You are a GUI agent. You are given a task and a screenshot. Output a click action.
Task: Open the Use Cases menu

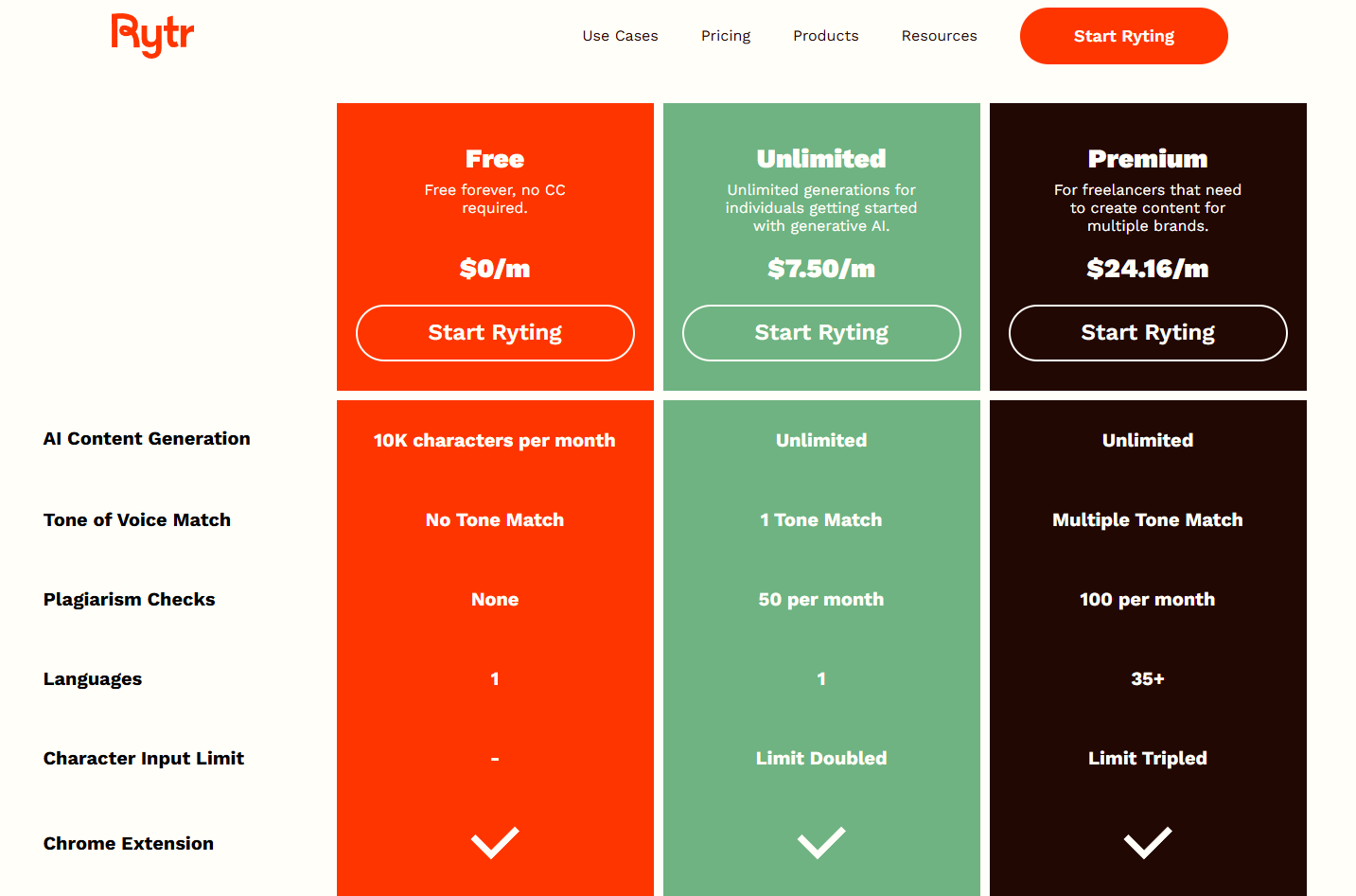click(620, 35)
